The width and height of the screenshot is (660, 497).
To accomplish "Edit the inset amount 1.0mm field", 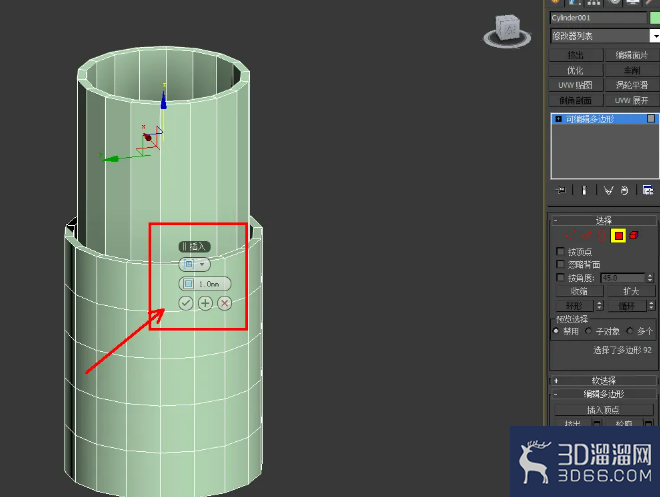I will click(205, 284).
